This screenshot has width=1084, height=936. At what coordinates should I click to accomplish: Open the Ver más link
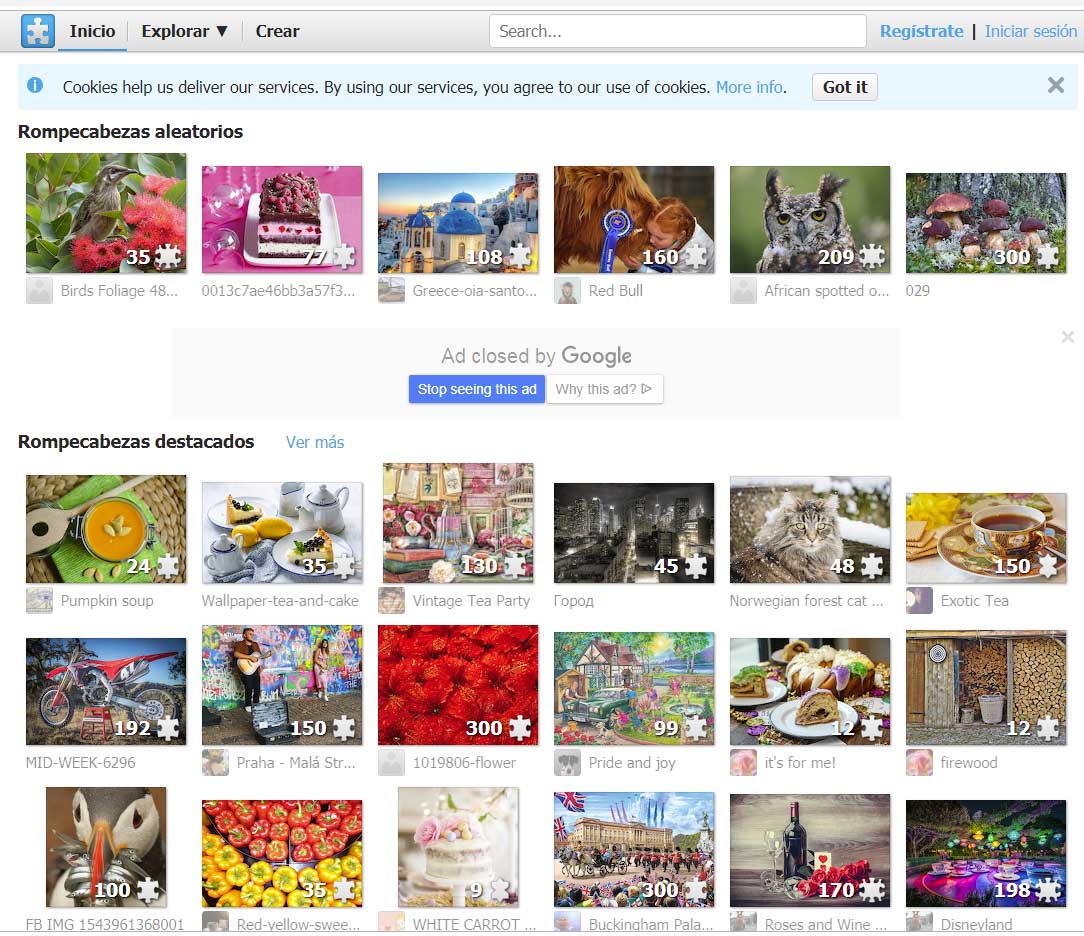(x=314, y=442)
